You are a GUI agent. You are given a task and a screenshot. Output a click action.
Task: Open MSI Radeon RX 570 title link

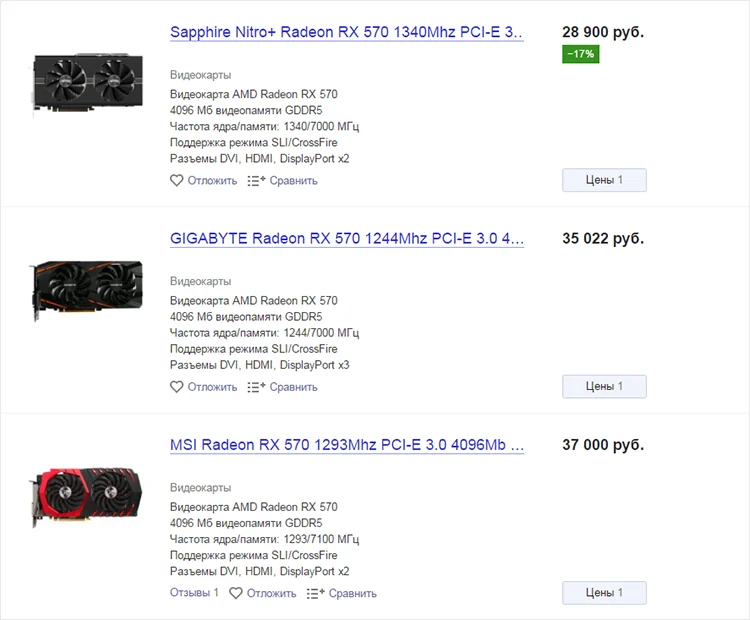click(347, 444)
